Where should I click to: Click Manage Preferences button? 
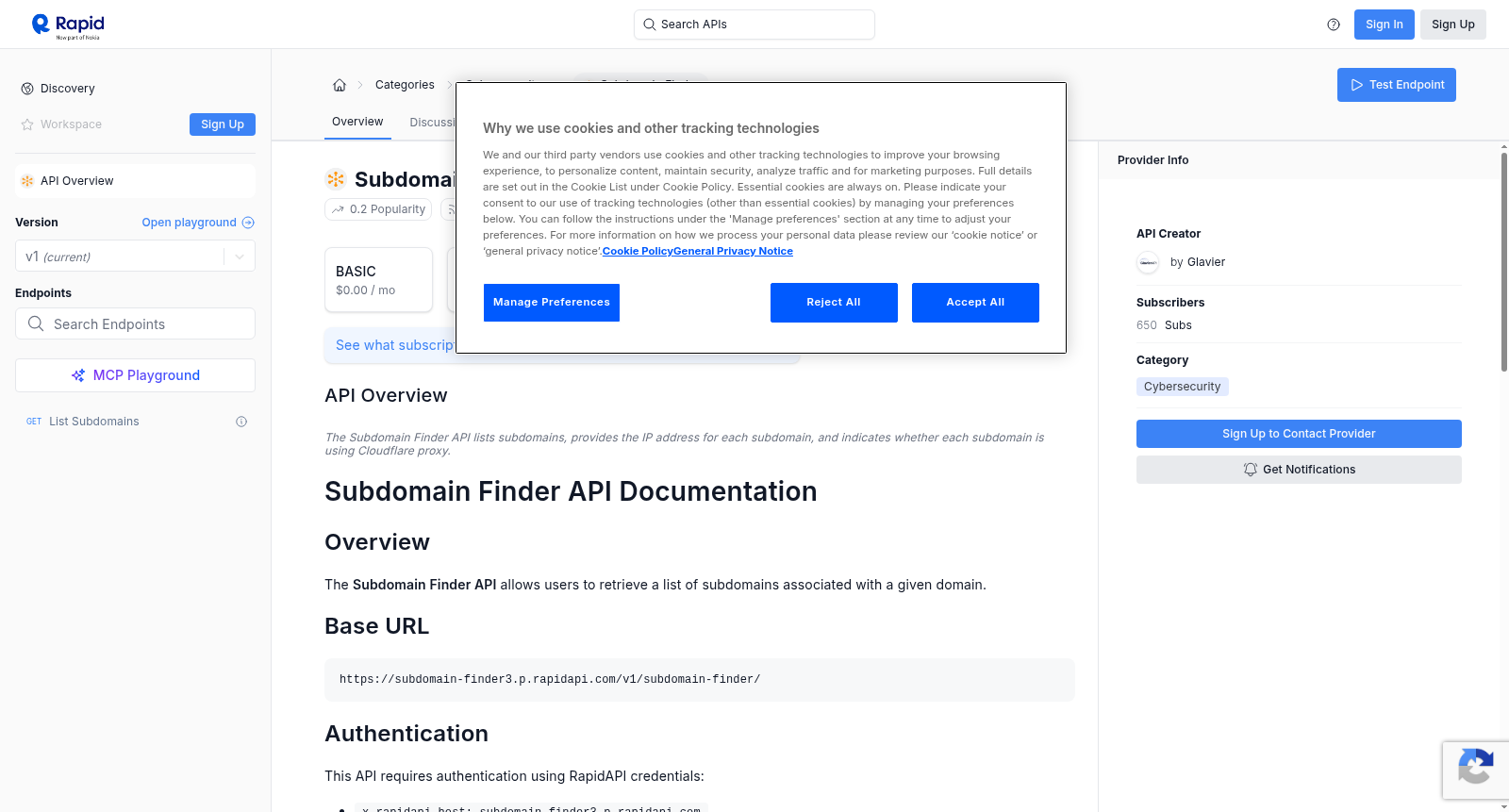(x=552, y=303)
